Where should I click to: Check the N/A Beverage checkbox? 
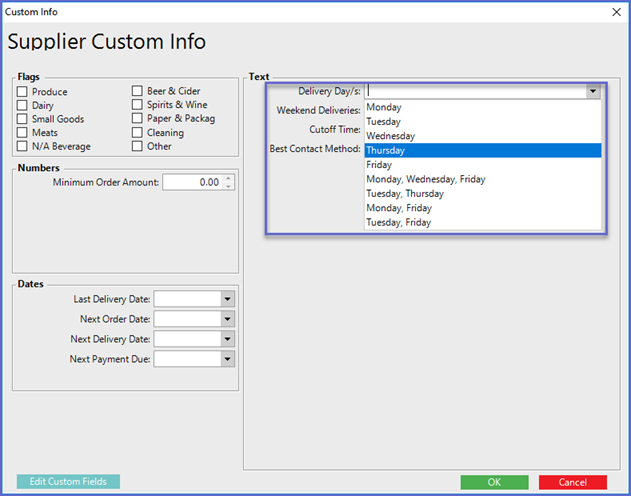23,147
